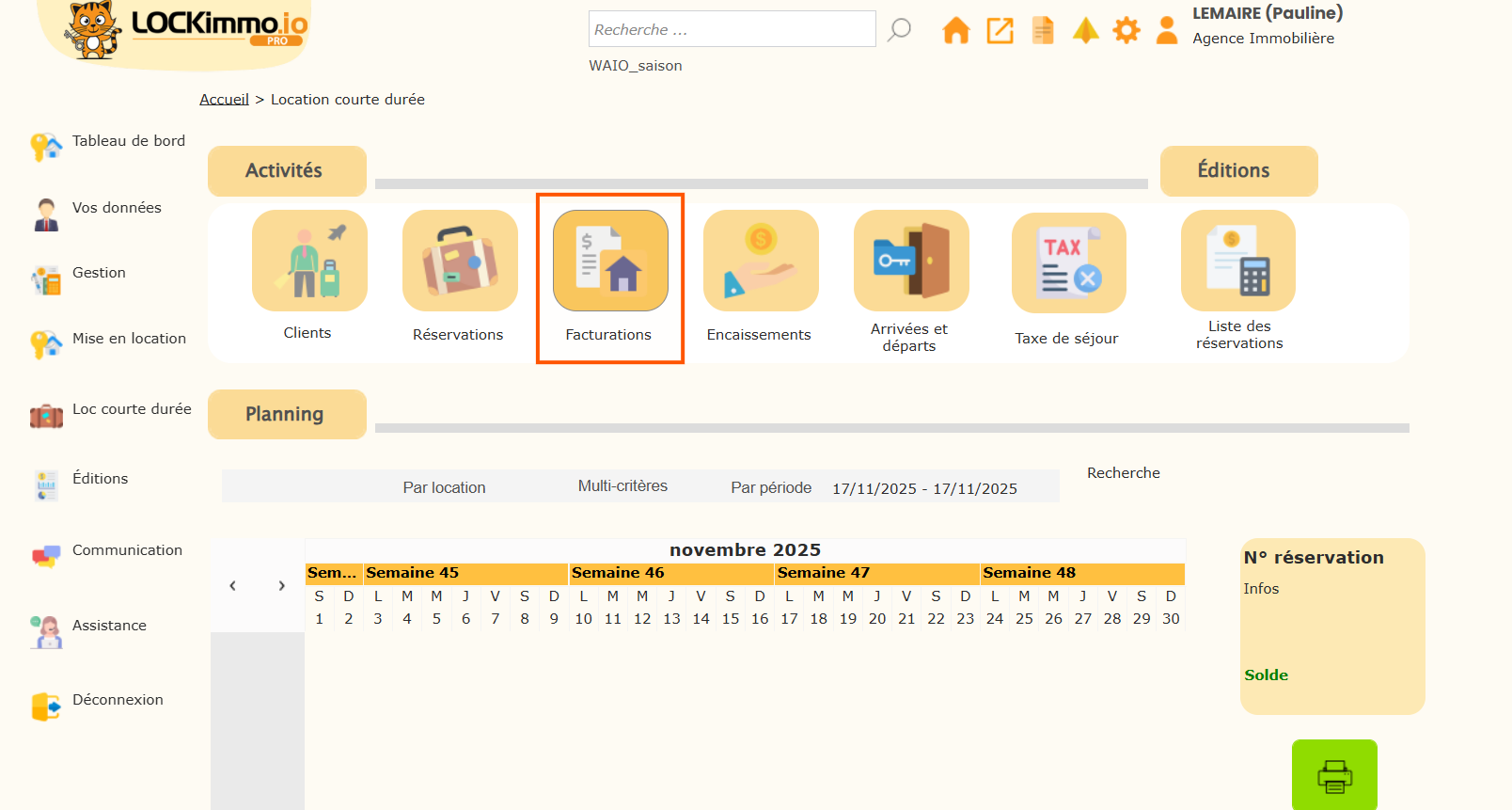The height and width of the screenshot is (810, 1512).
Task: Click the Accueil breadcrumb link
Action: click(224, 100)
